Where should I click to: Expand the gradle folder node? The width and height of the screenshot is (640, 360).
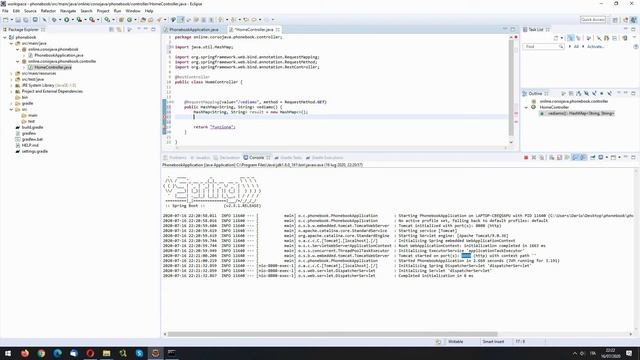point(11,103)
